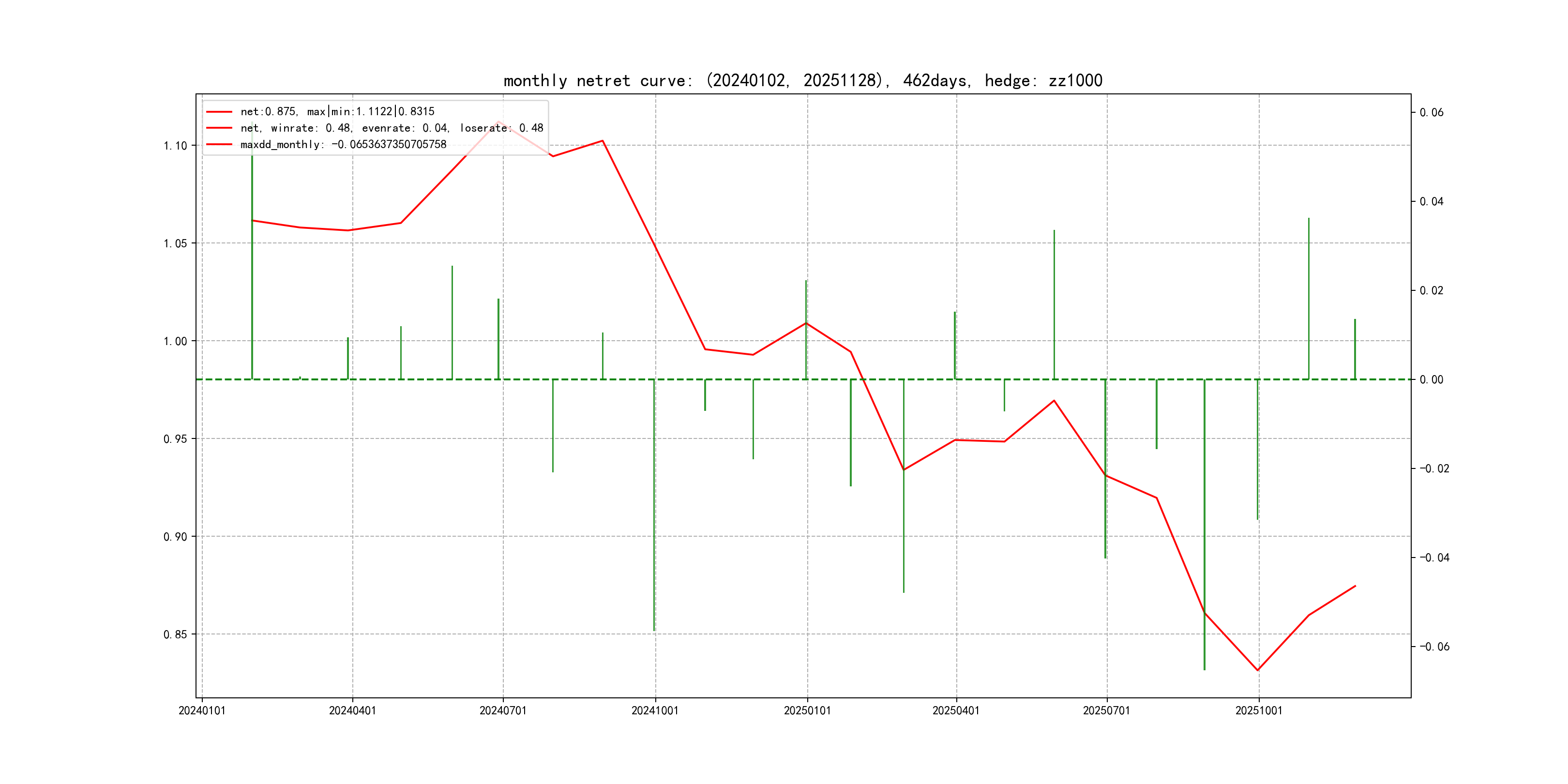Click right y-axis label 0.00
The width and height of the screenshot is (1568, 784).
[1432, 380]
